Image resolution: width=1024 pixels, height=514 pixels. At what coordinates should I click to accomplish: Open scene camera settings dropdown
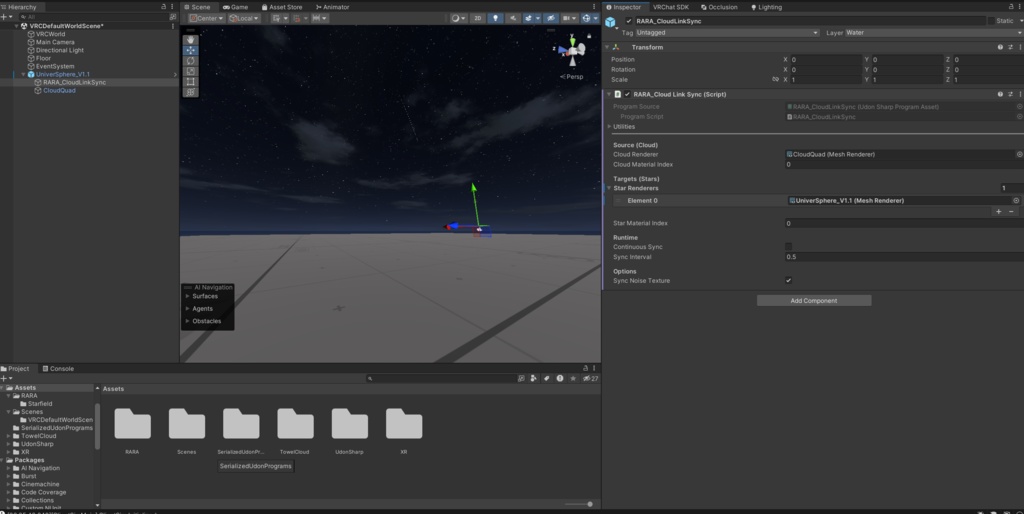pyautogui.click(x=569, y=18)
